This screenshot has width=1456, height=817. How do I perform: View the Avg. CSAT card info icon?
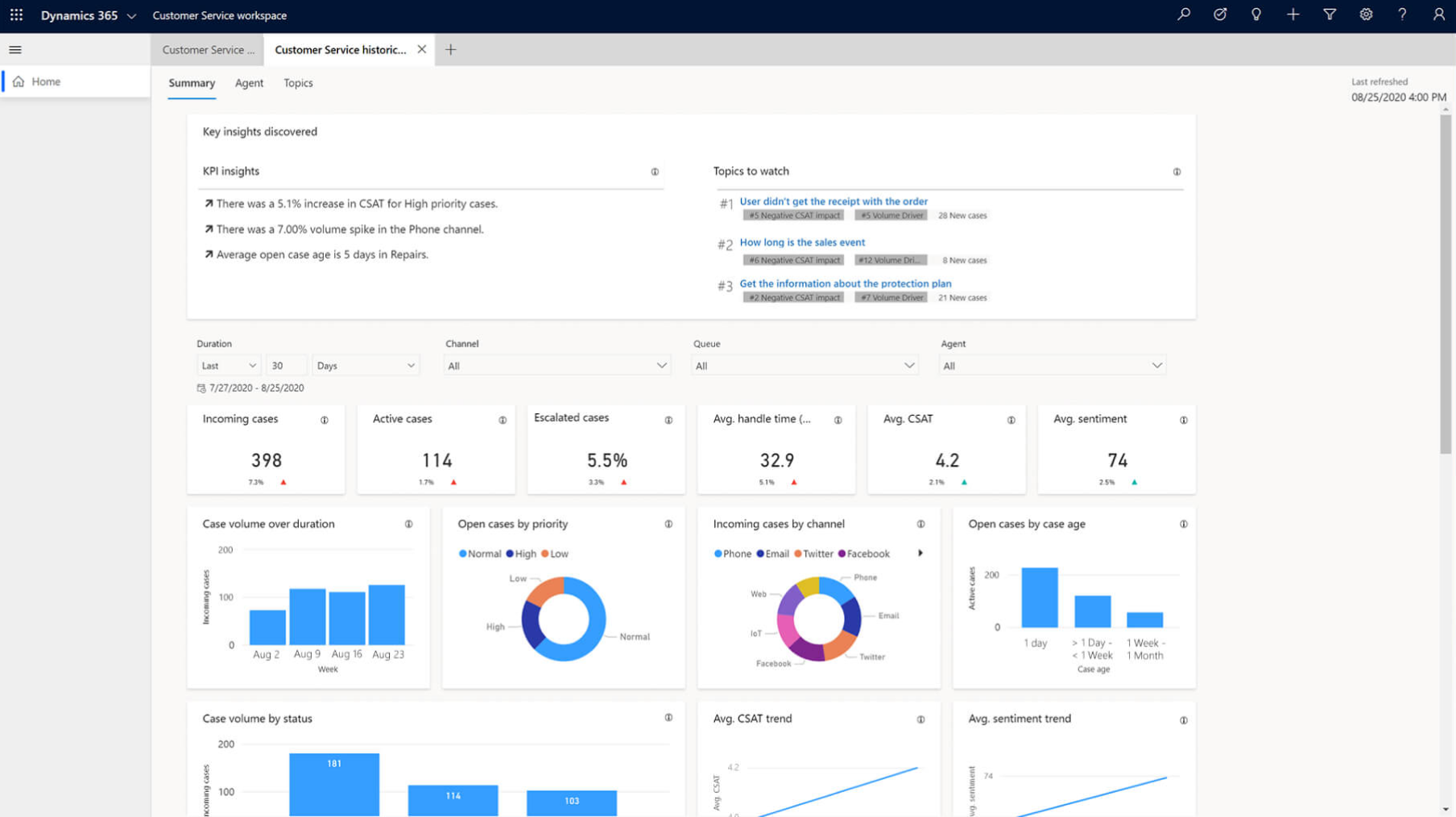(1011, 420)
